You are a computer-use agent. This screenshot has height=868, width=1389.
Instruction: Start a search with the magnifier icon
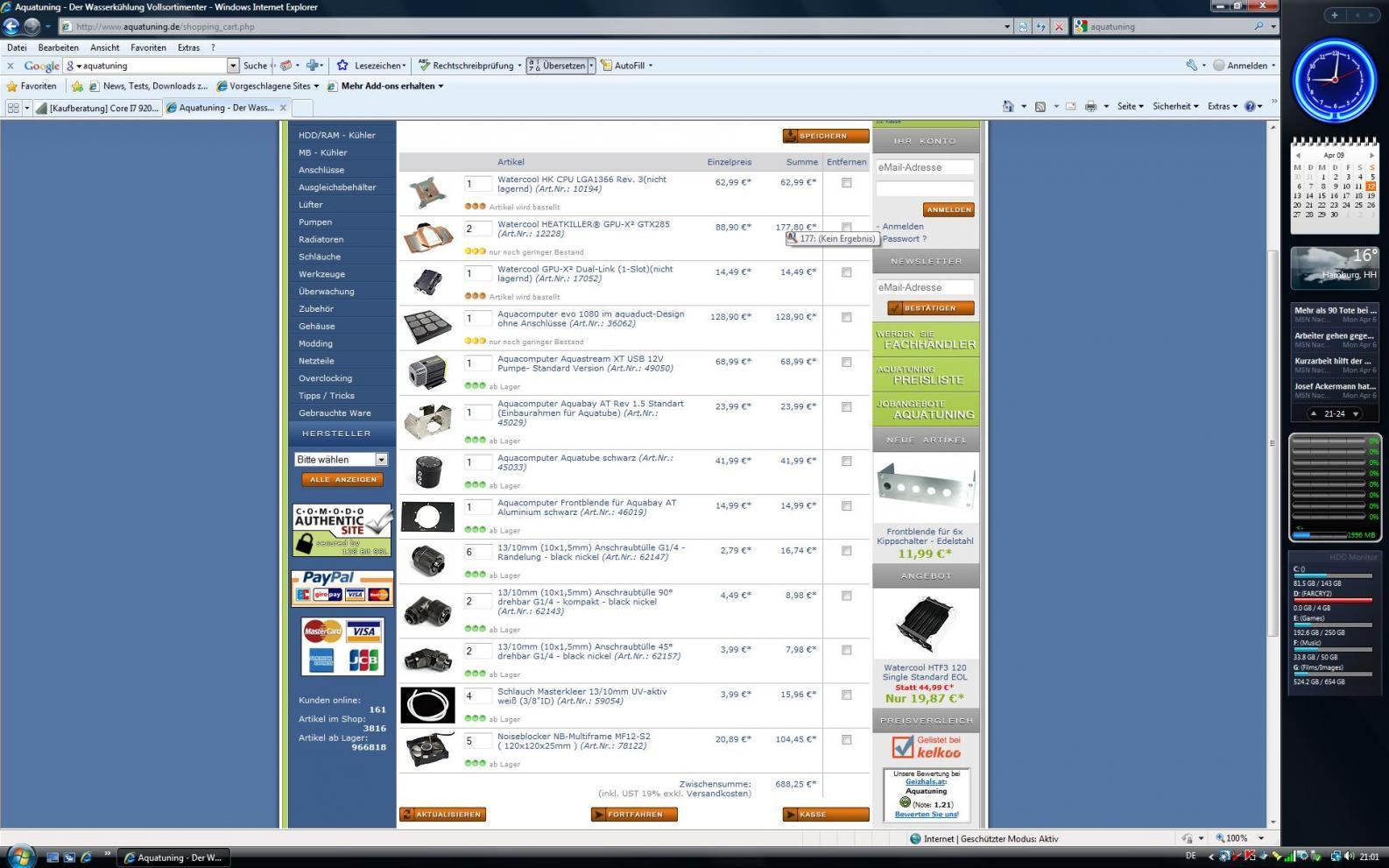[x=1259, y=26]
